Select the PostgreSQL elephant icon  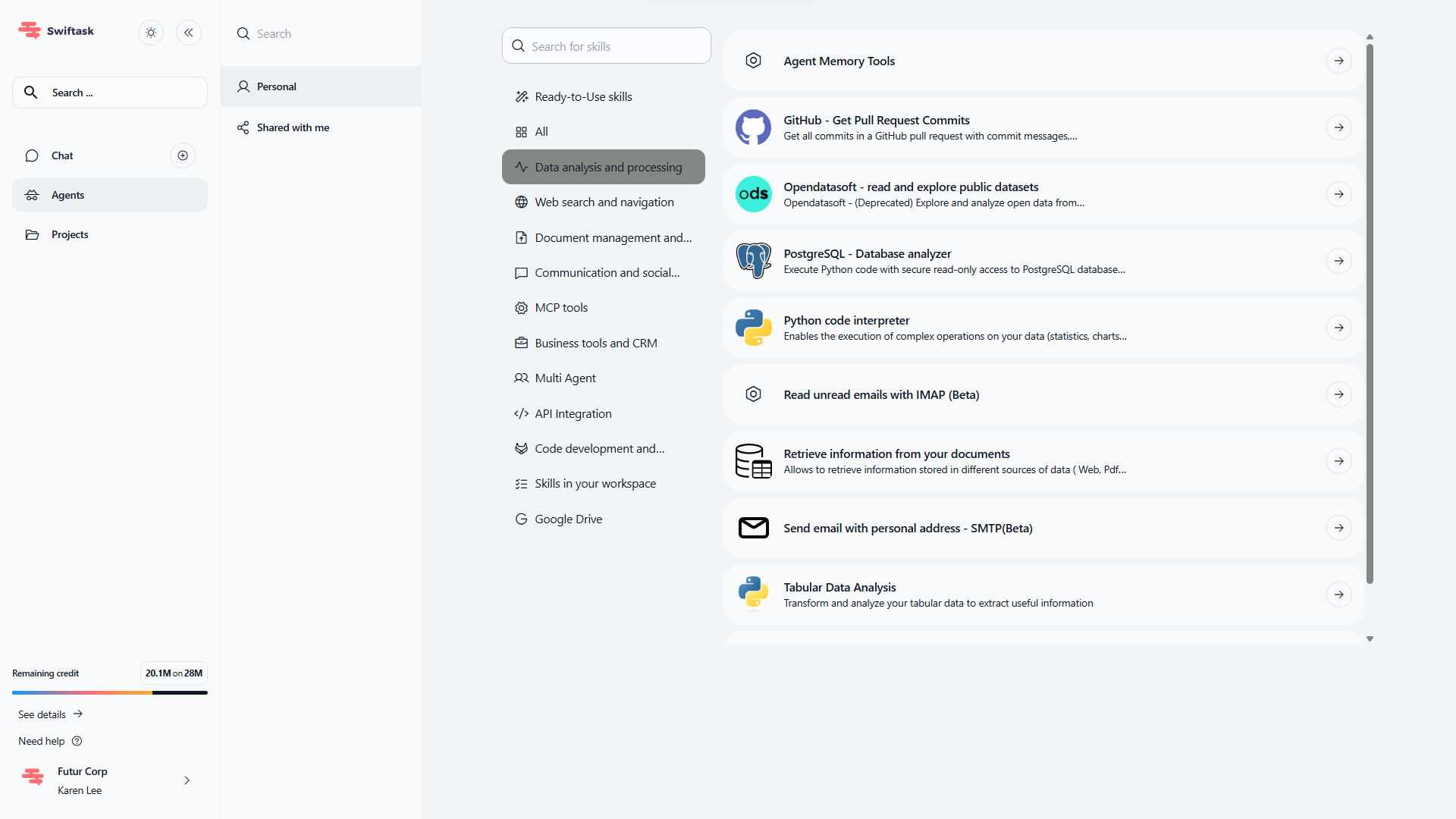pos(753,261)
